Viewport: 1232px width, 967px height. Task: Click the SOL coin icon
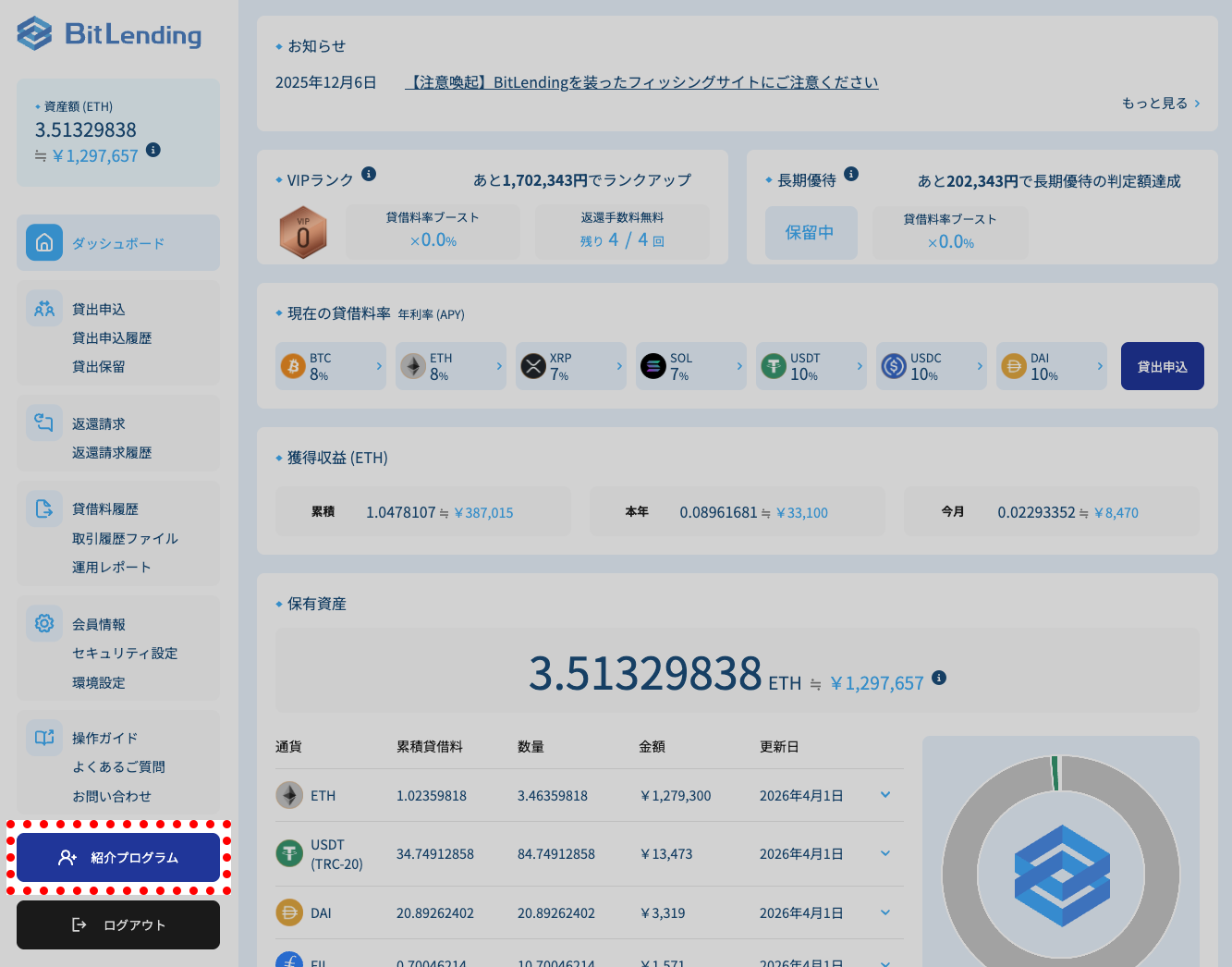(x=653, y=366)
